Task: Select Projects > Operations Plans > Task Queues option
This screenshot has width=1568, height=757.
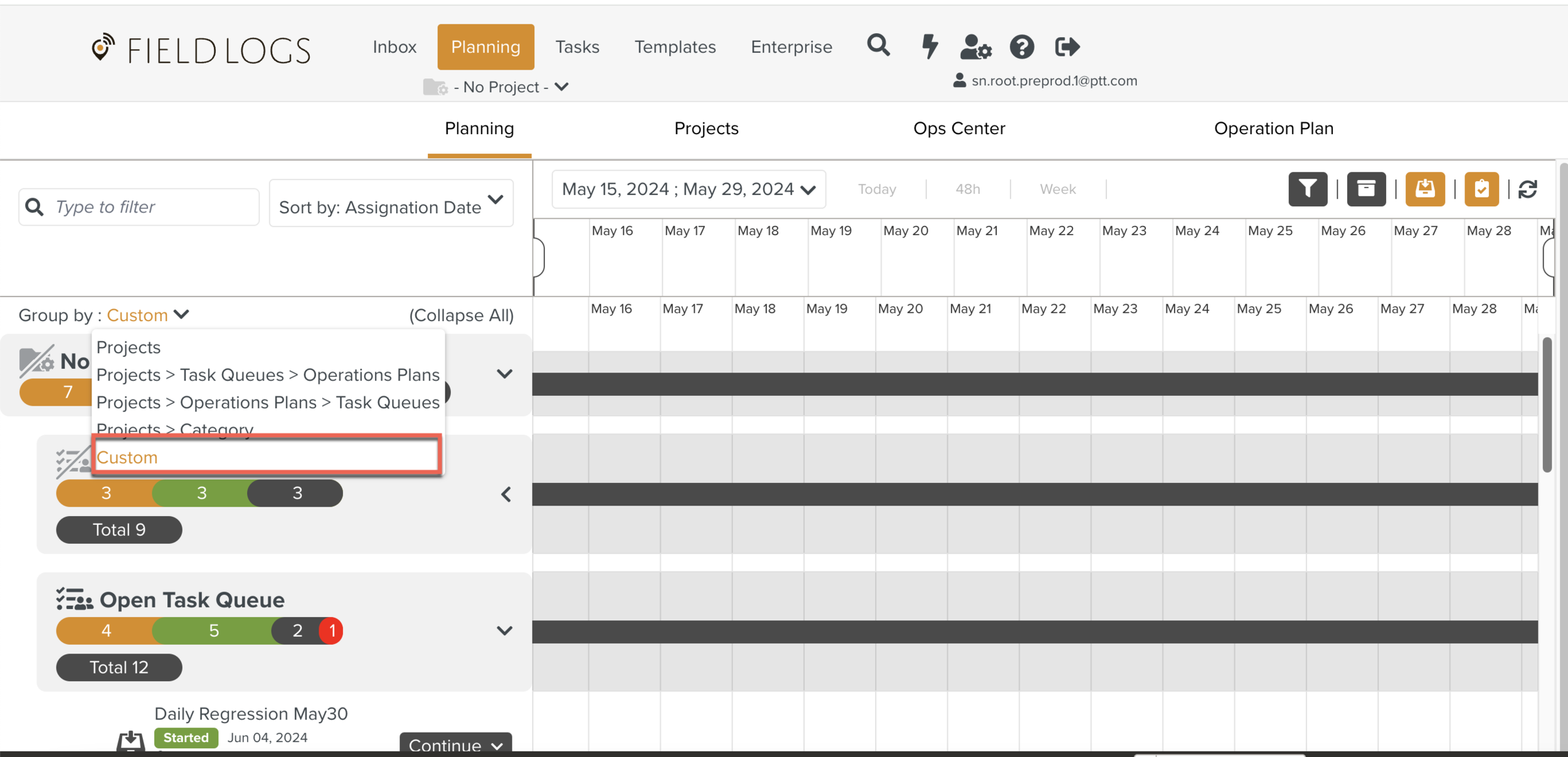Action: pos(268,403)
